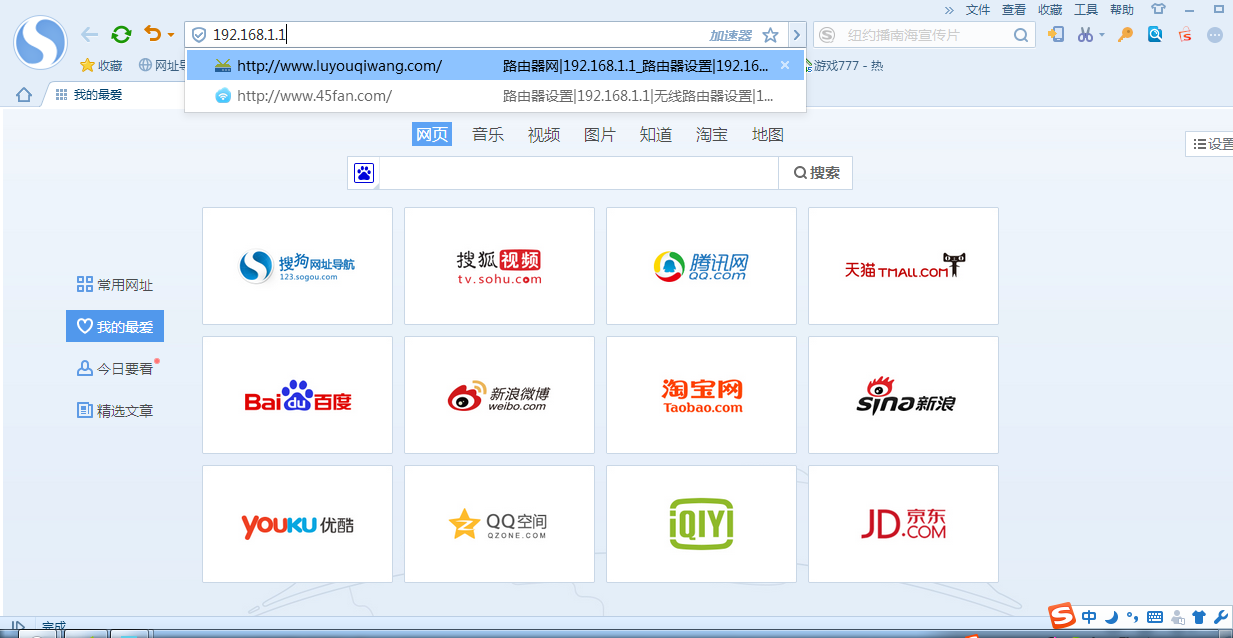1233x638 pixels.
Task: Select the 网页 search category
Action: pos(432,135)
